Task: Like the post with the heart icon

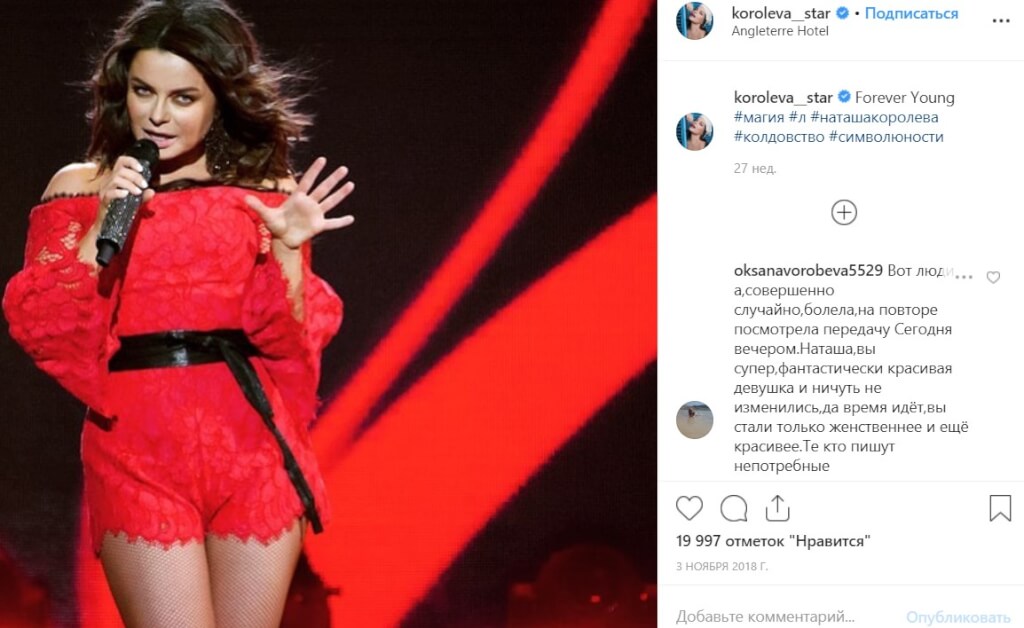Action: click(x=689, y=508)
